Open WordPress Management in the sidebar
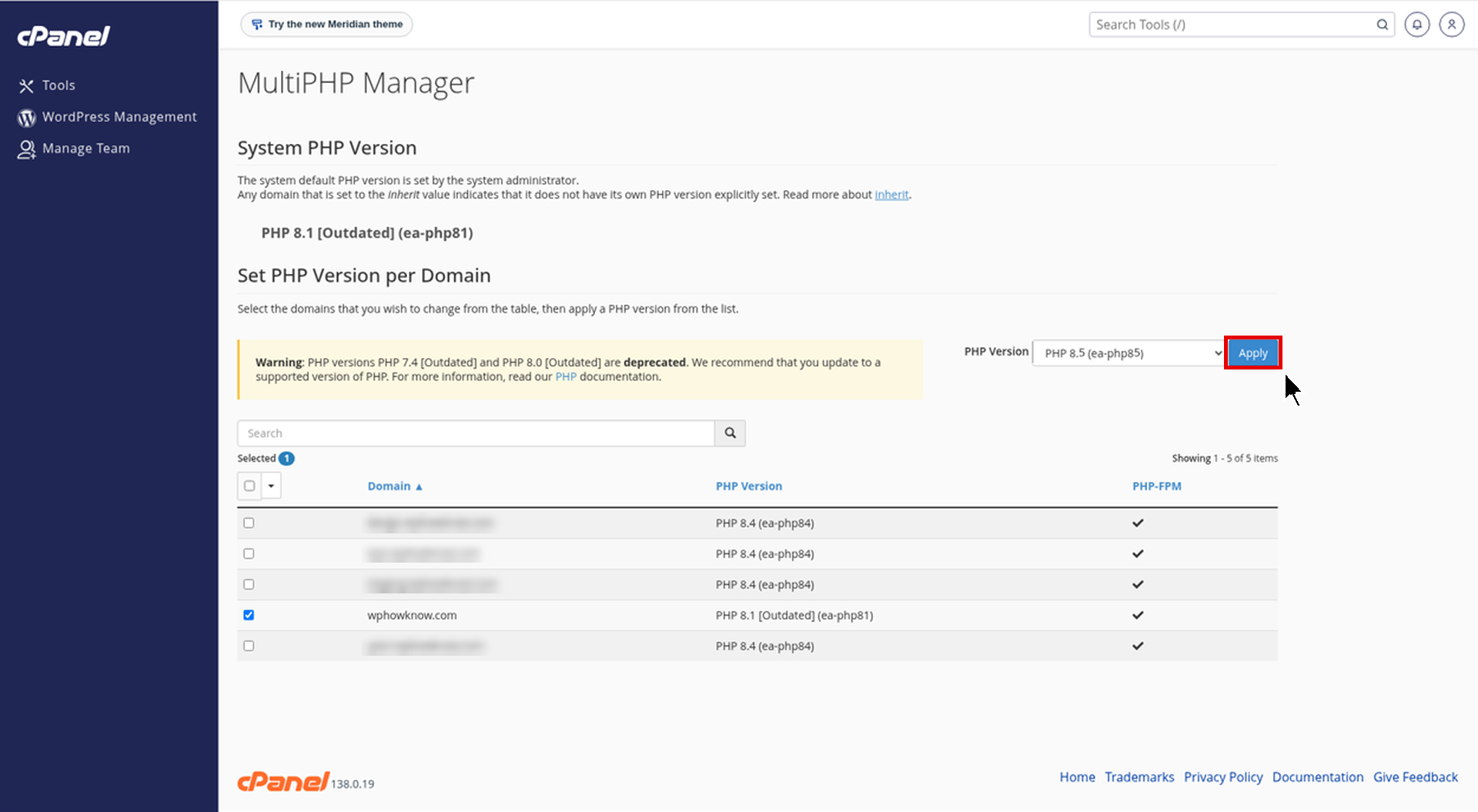Image resolution: width=1478 pixels, height=812 pixels. click(x=119, y=117)
